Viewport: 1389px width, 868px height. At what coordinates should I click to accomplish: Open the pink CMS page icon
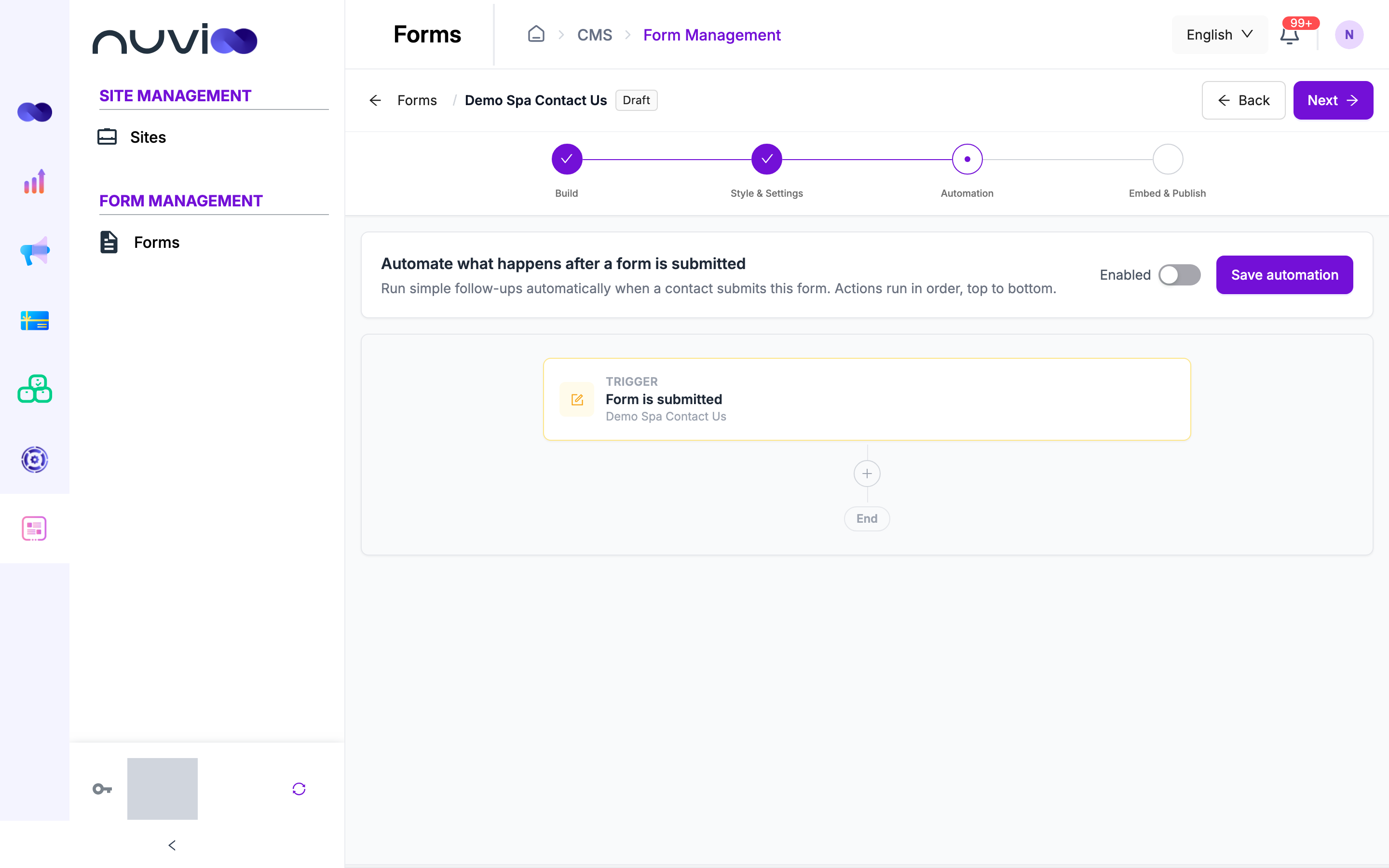pos(34,528)
